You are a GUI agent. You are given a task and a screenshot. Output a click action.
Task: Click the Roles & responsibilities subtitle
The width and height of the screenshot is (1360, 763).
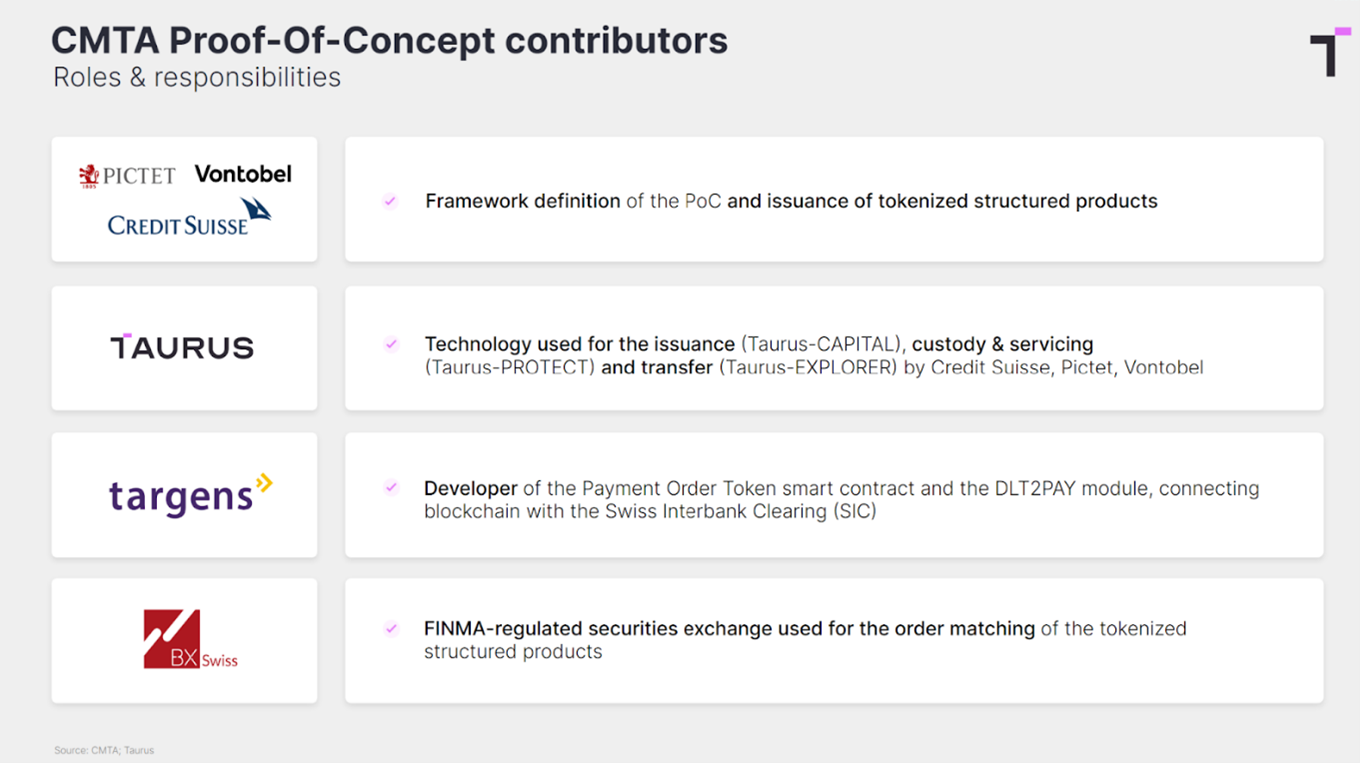click(197, 77)
